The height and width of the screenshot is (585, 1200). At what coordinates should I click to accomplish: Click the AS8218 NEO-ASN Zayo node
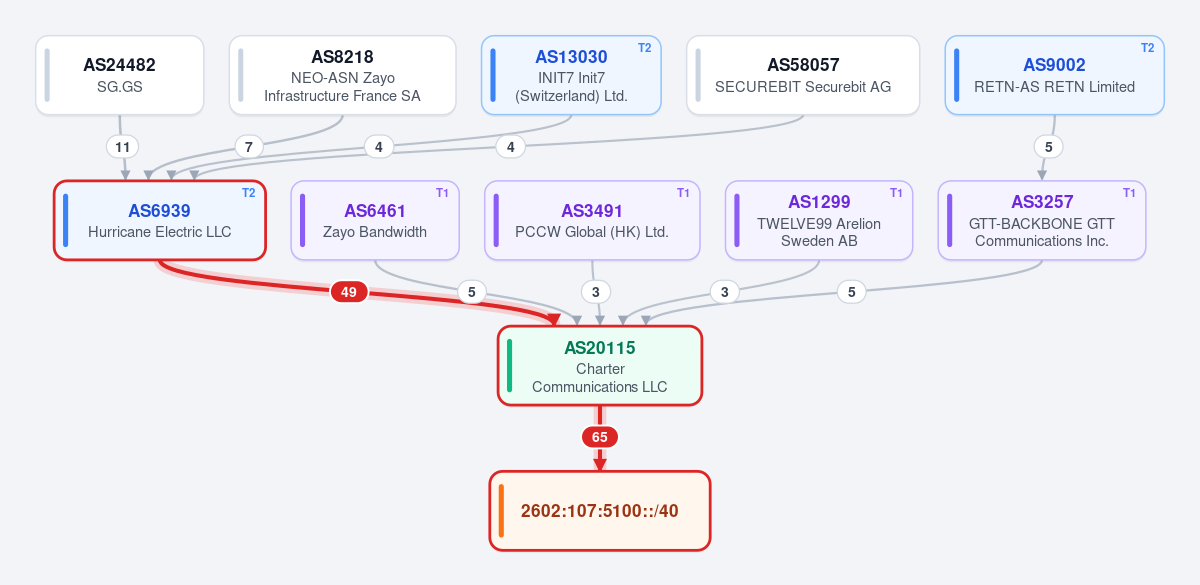coord(342,75)
